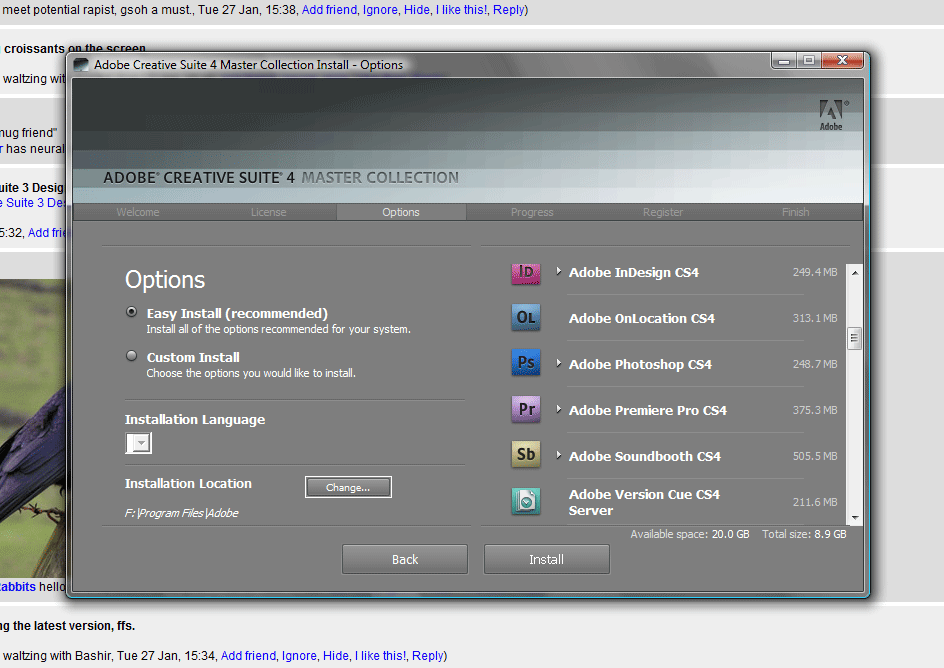Click the Adobe Premiere Pro CS4 icon
Image resolution: width=944 pixels, height=668 pixels.
click(526, 409)
